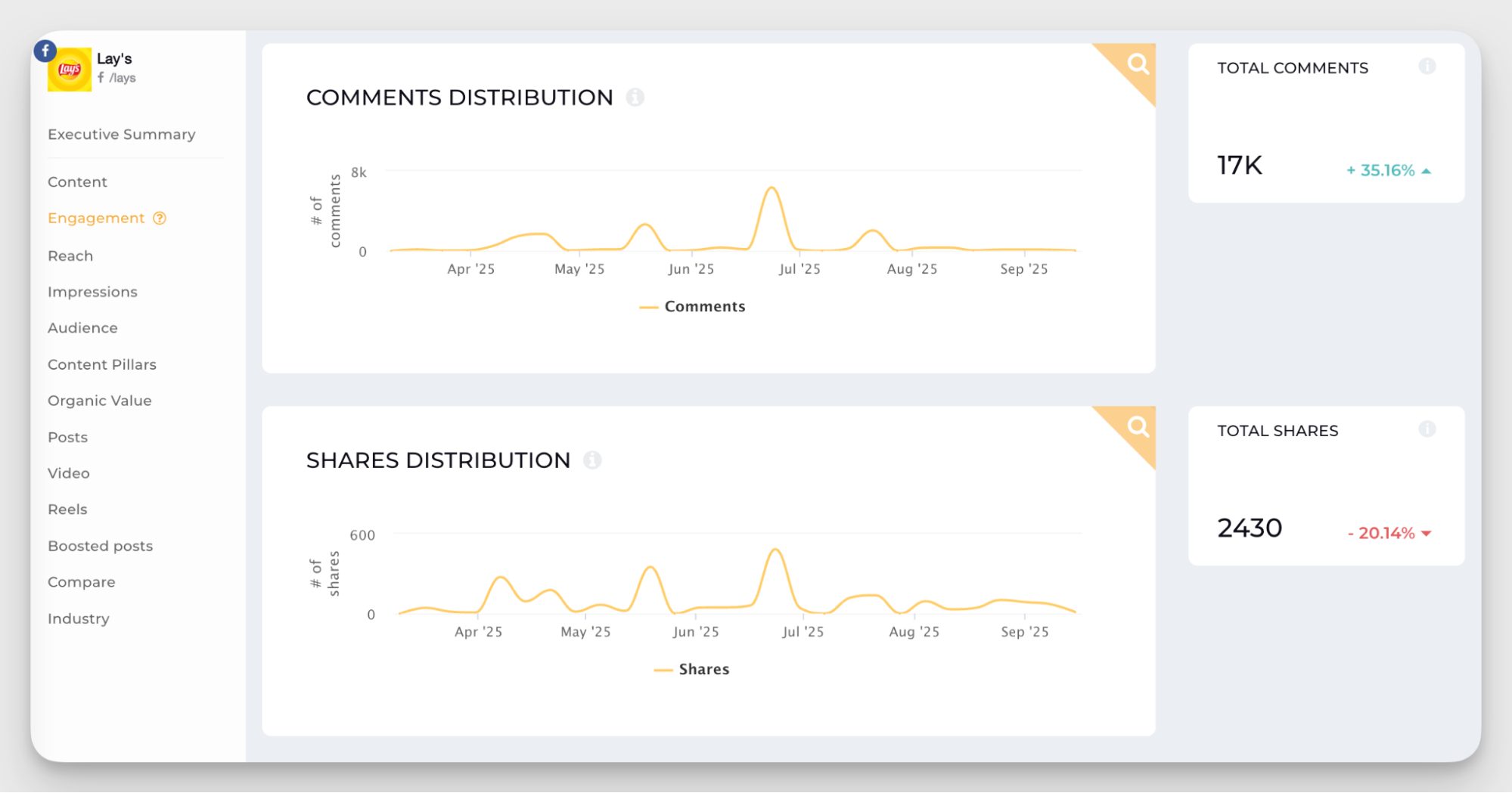Click the info icon on Total Comments card
This screenshot has width=1512, height=793.
(1428, 67)
